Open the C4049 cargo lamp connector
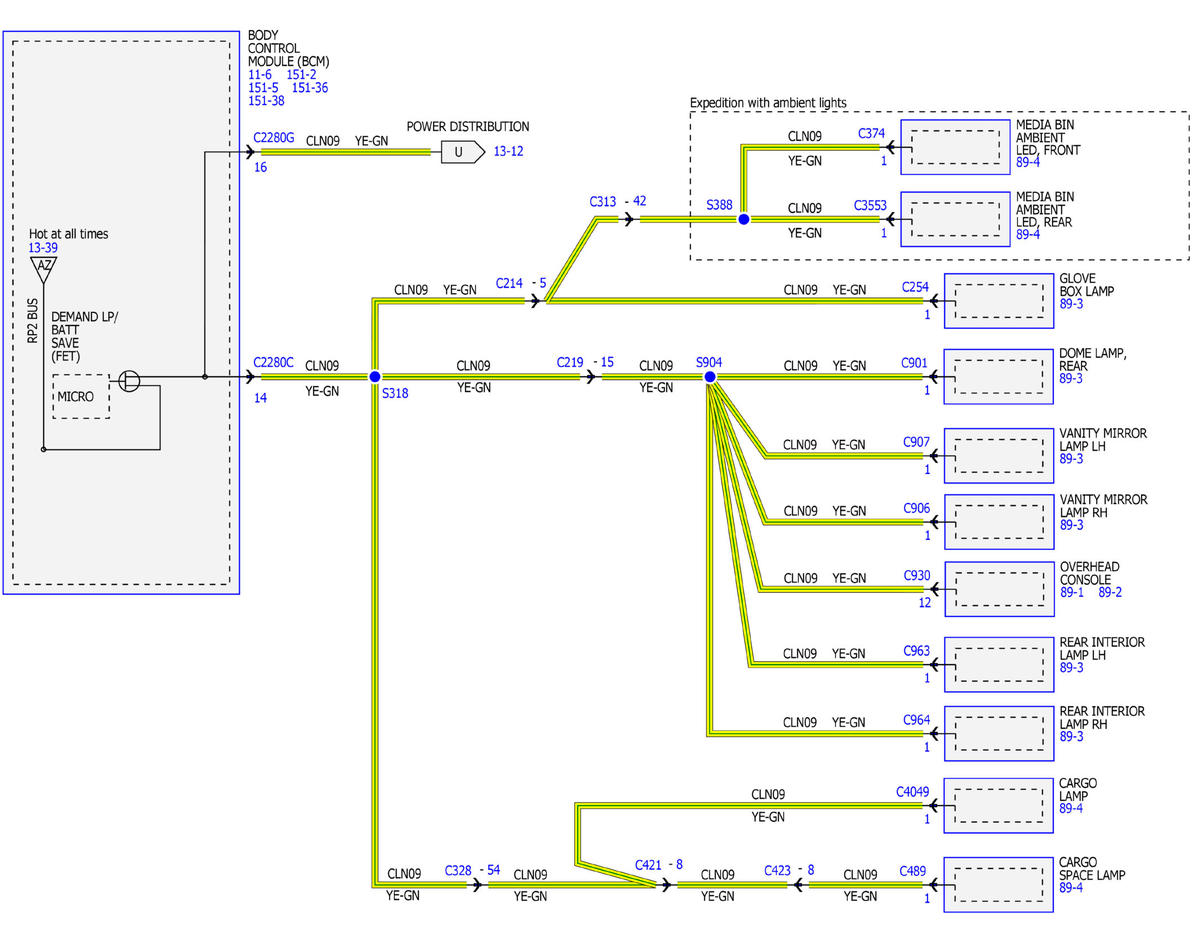The height and width of the screenshot is (927, 1200). click(x=913, y=791)
